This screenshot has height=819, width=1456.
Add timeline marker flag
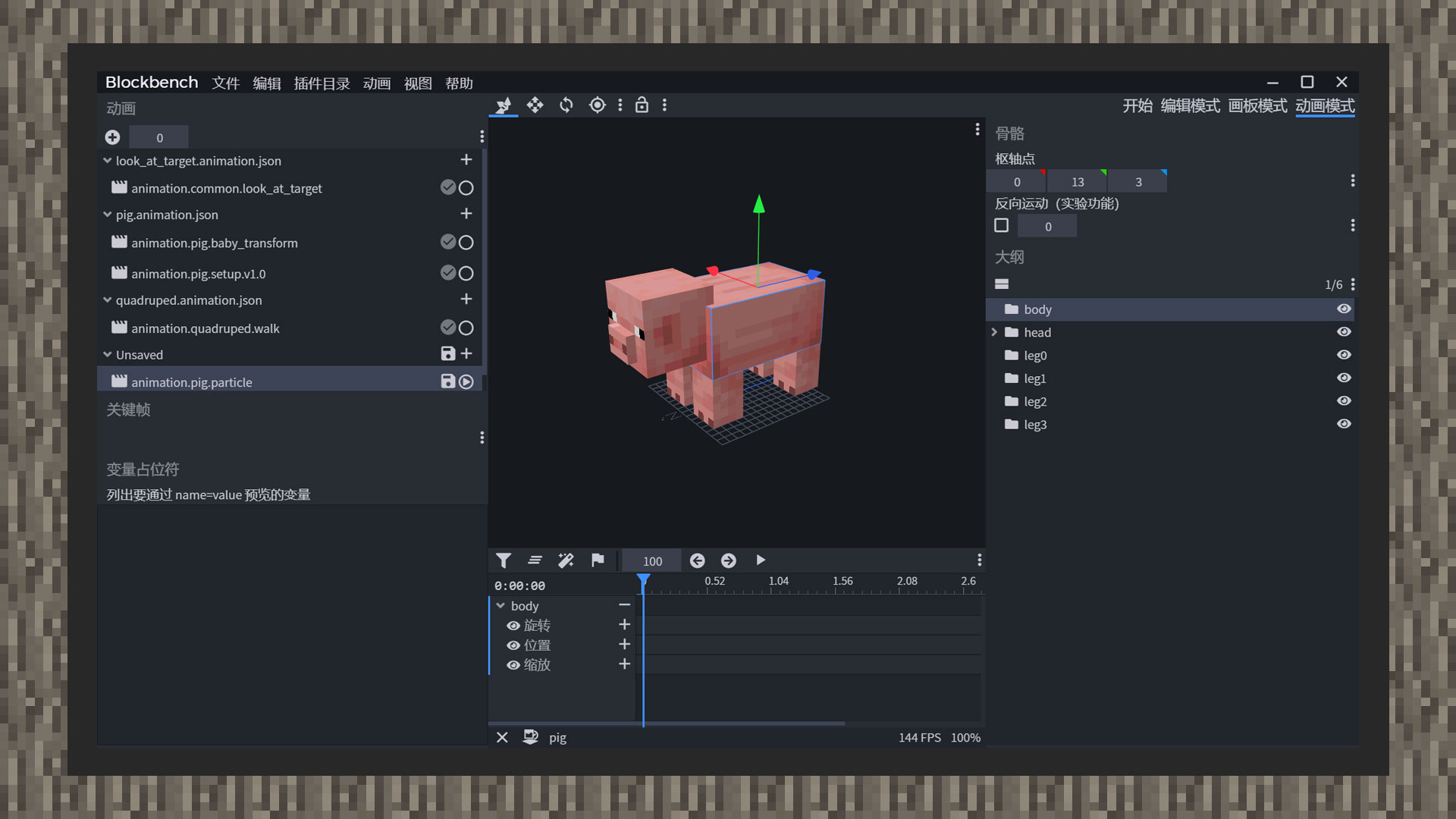(598, 560)
